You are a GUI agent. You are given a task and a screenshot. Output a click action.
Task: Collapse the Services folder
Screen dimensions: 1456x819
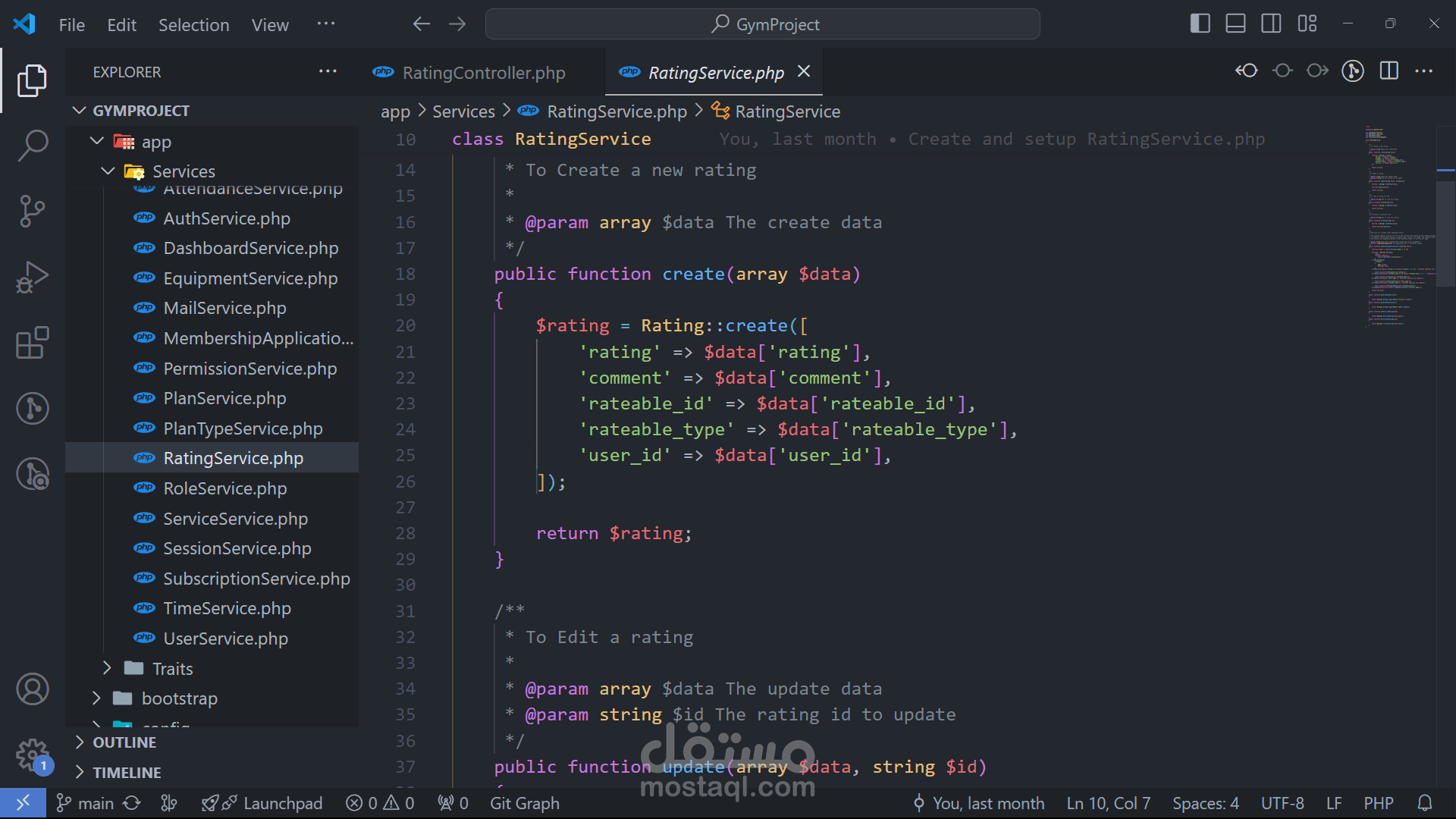point(184,171)
